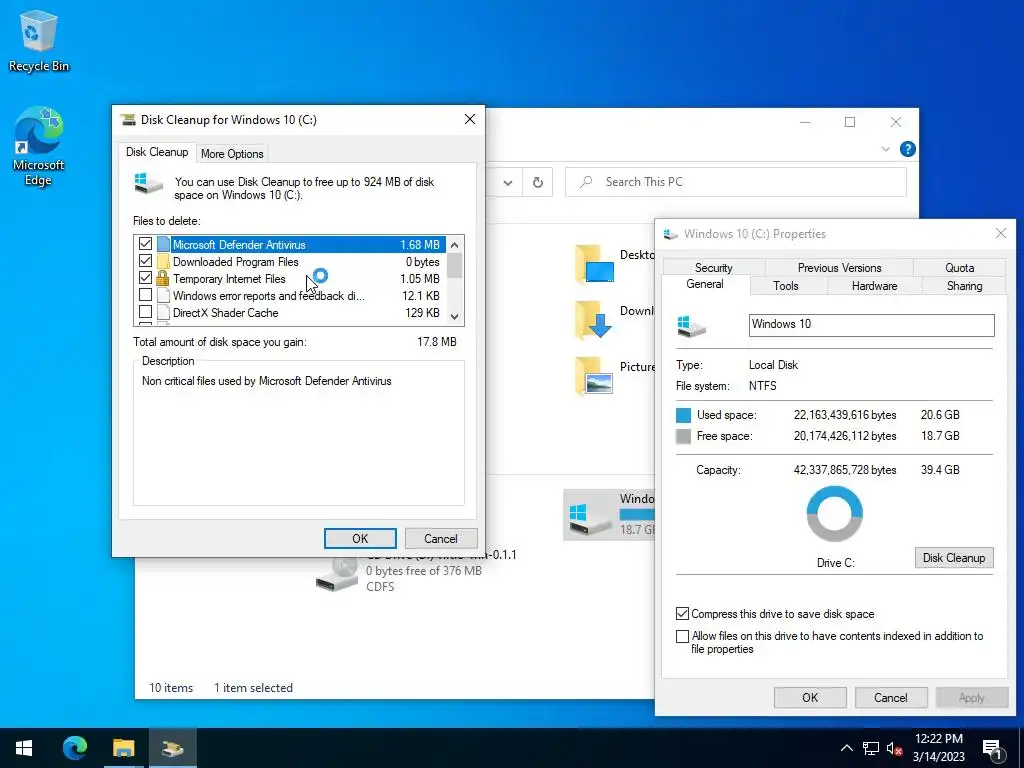Click the Drive C usage donut chart
The image size is (1024, 768).
(835, 513)
